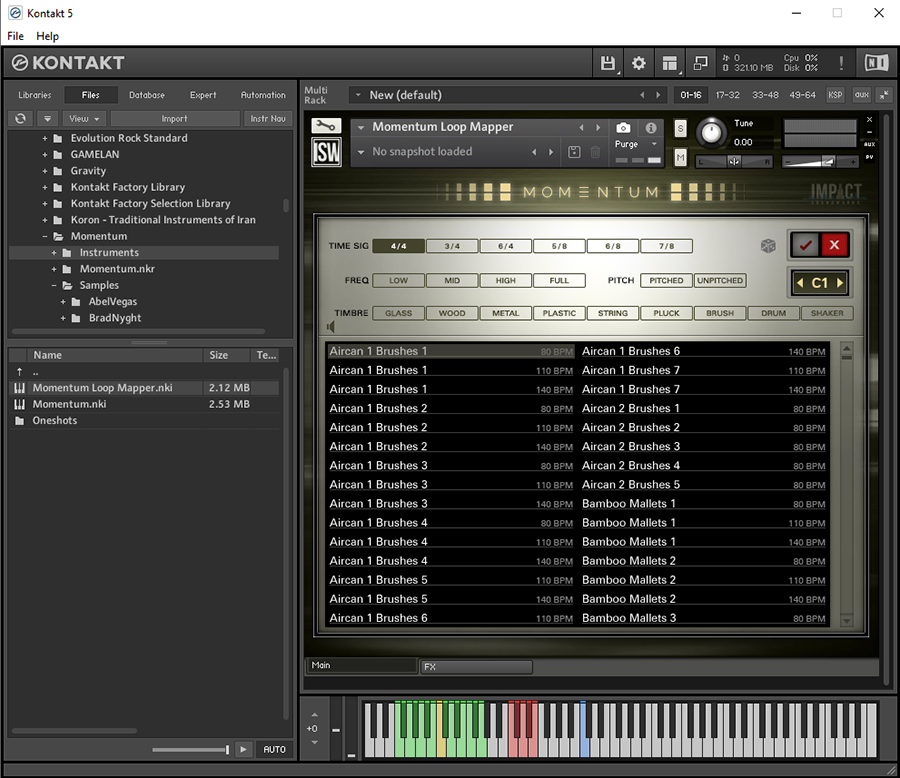
Task: Show instrument info icon
Action: tap(651, 127)
